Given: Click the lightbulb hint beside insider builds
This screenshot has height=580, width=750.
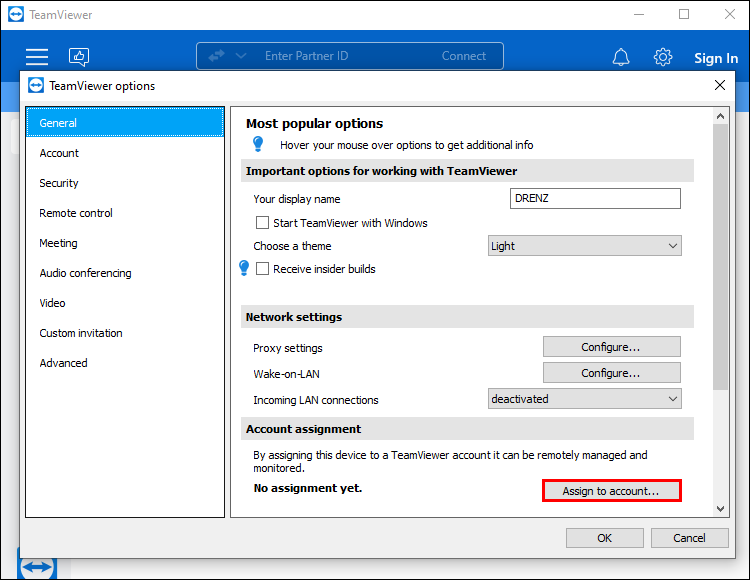Looking at the screenshot, I should 244,268.
